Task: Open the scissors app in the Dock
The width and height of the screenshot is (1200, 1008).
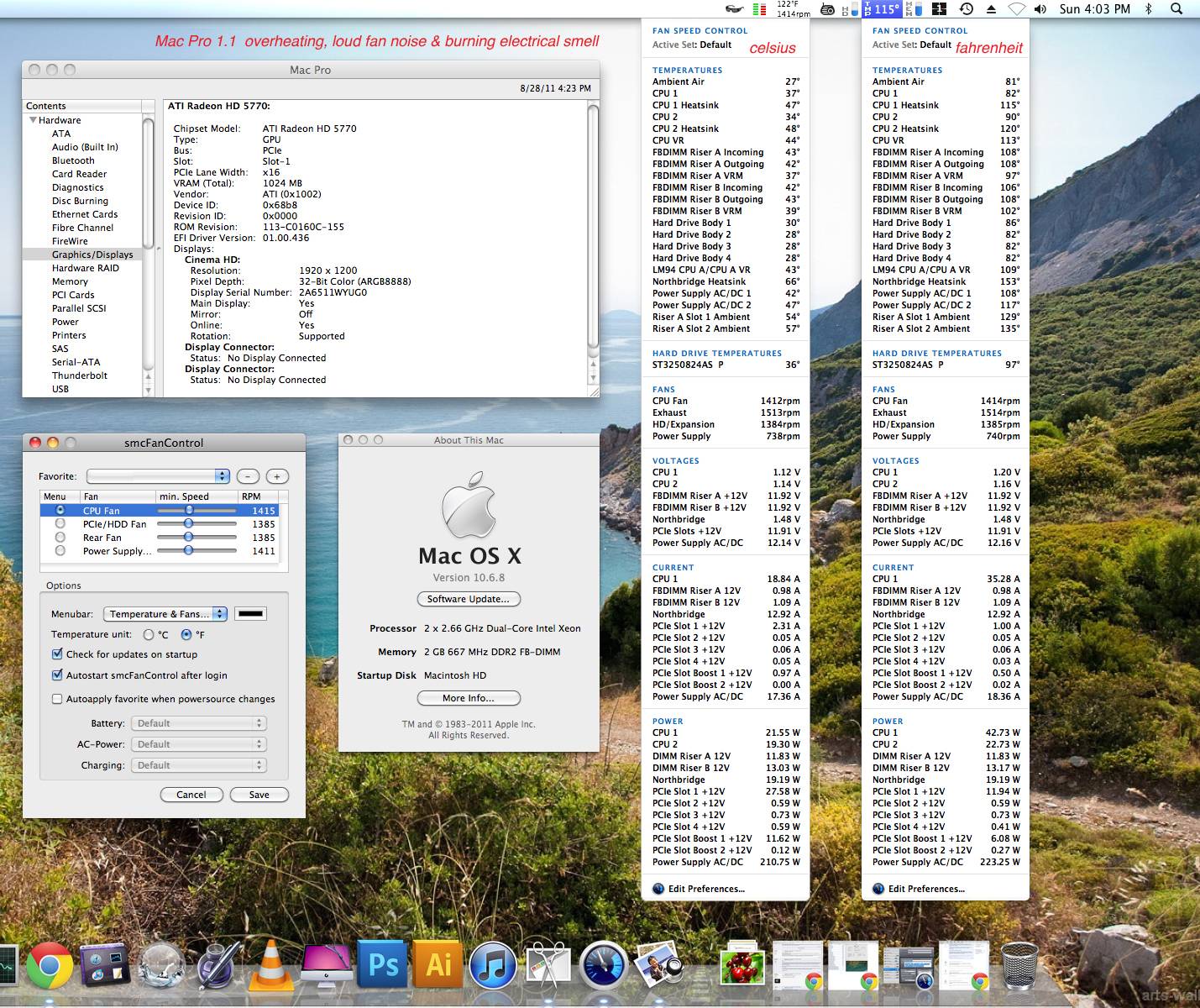Action: 548,965
